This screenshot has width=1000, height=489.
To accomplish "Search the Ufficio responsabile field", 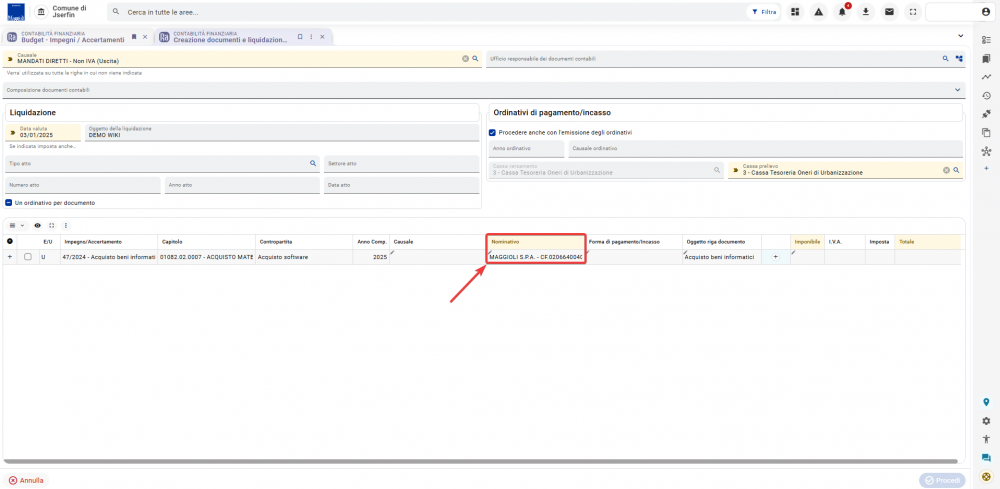I will coord(946,59).
